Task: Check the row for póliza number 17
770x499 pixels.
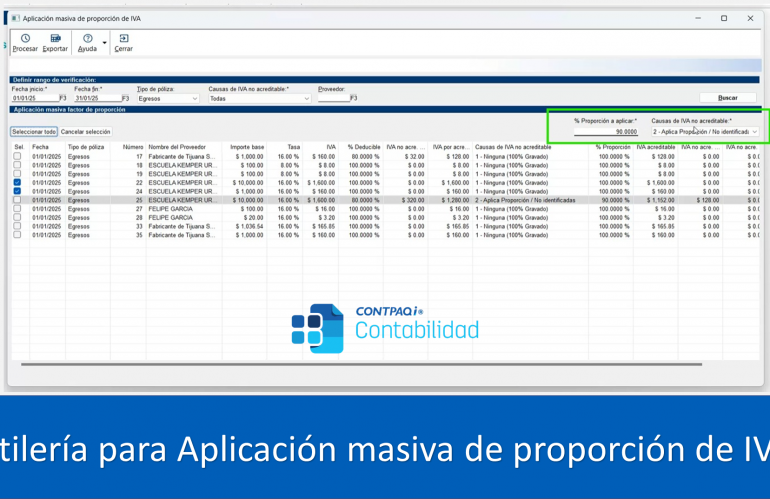Action: tap(17, 156)
